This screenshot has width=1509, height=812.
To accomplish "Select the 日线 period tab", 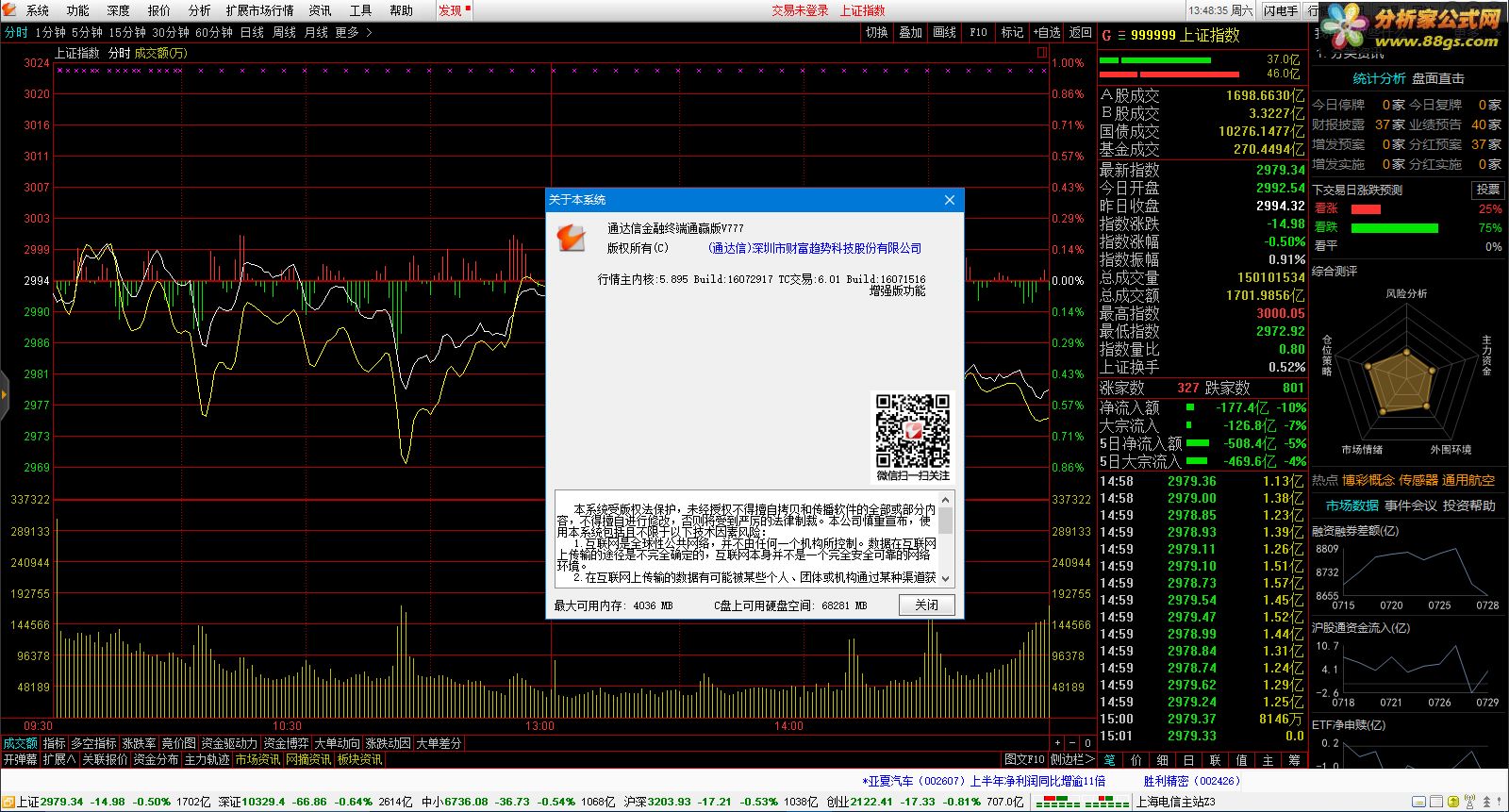I will pyautogui.click(x=252, y=32).
